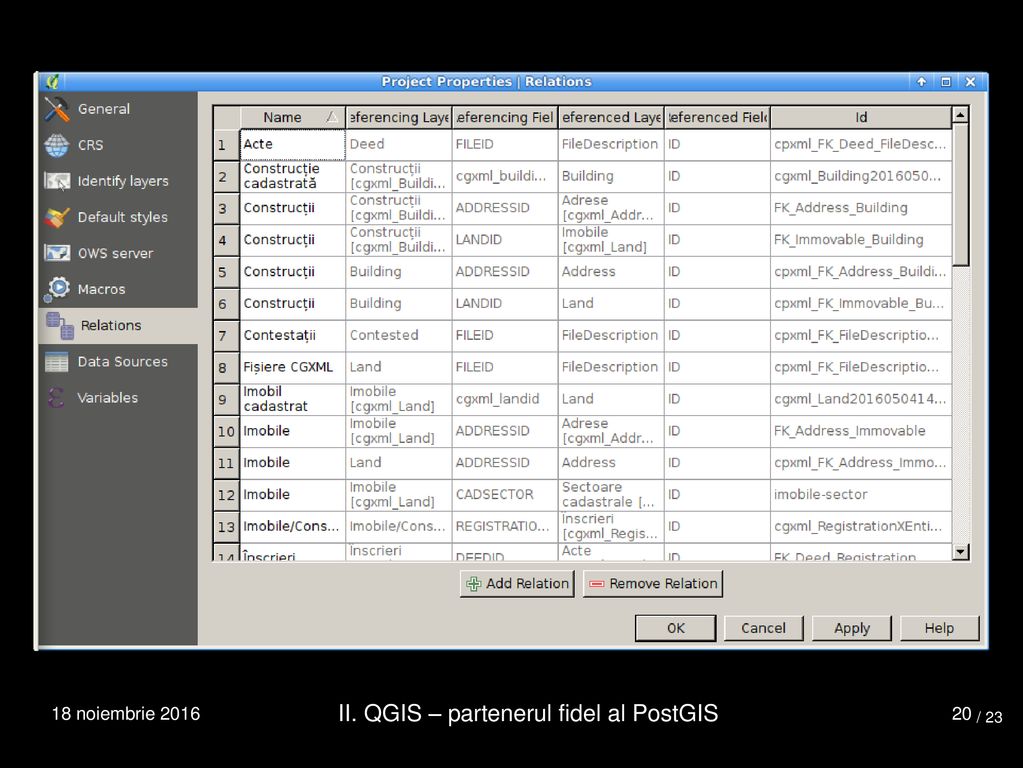Image resolution: width=1023 pixels, height=768 pixels.
Task: Switch to the CRS tab
Action: coord(118,145)
